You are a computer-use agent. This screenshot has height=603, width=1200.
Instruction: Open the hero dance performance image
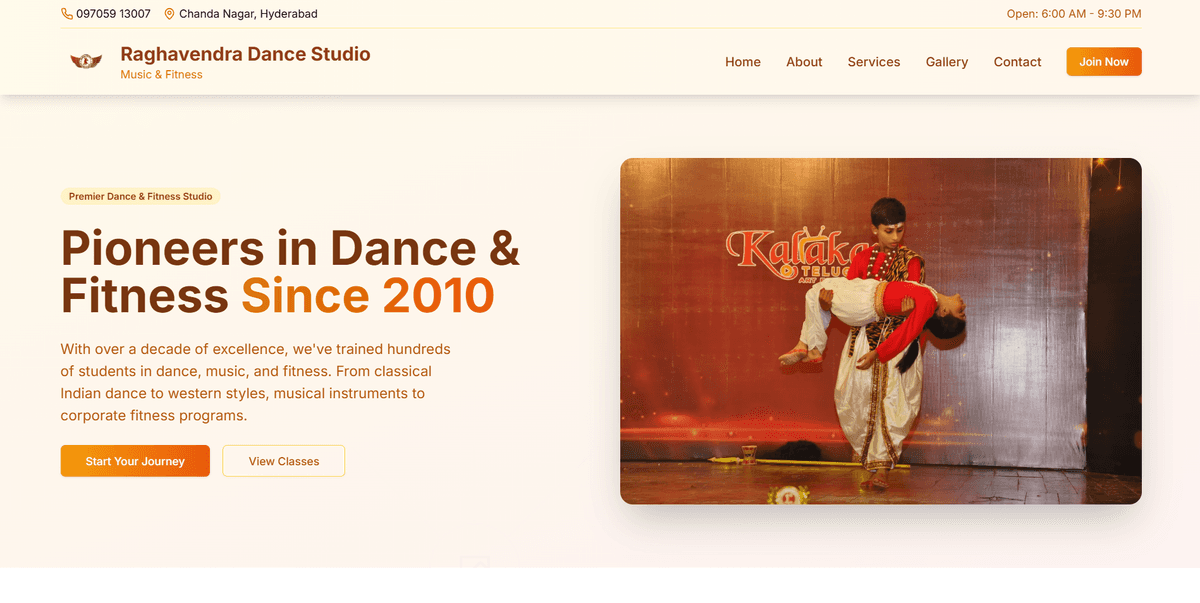(x=880, y=331)
